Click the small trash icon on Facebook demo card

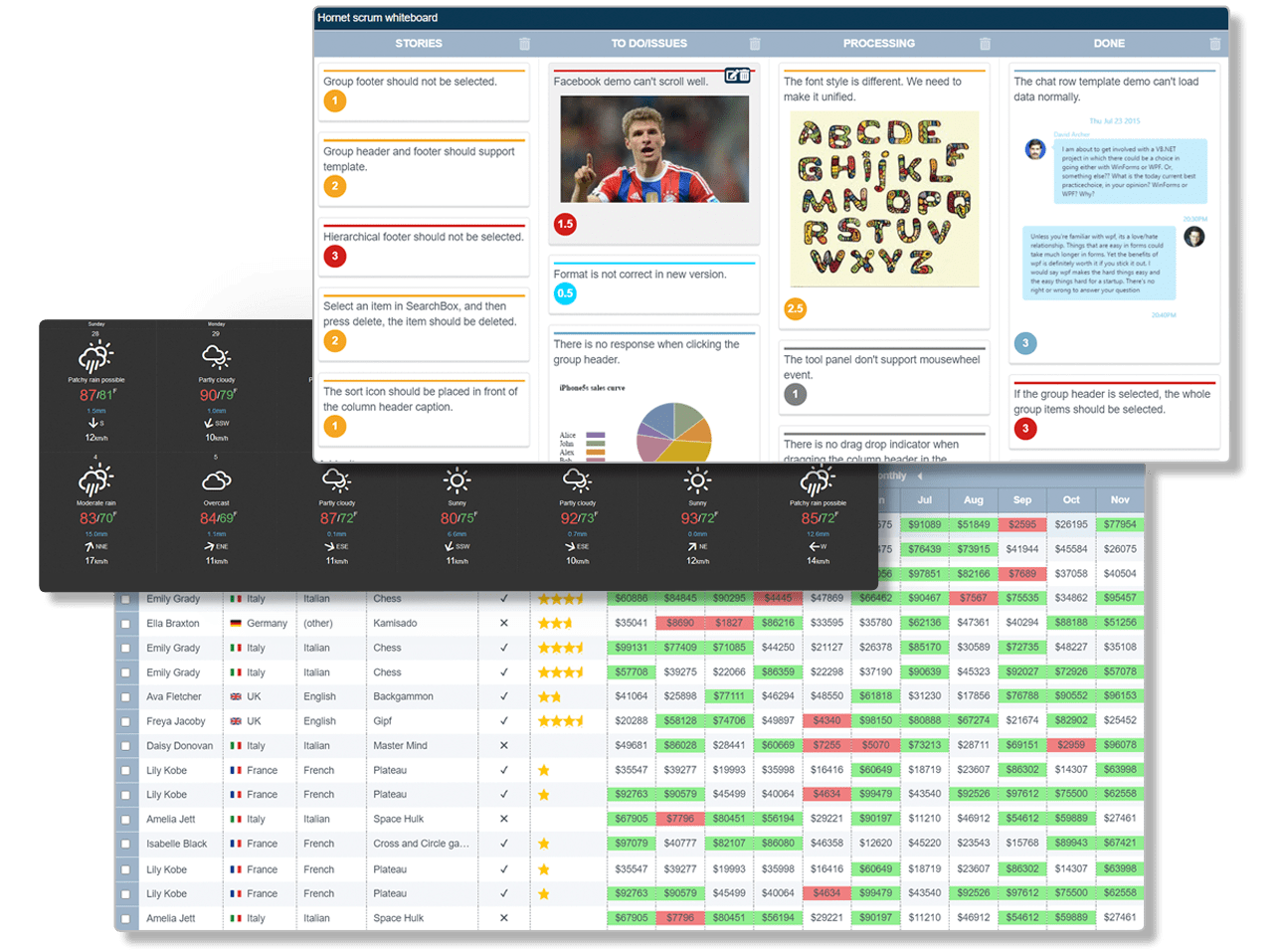pyautogui.click(x=744, y=76)
